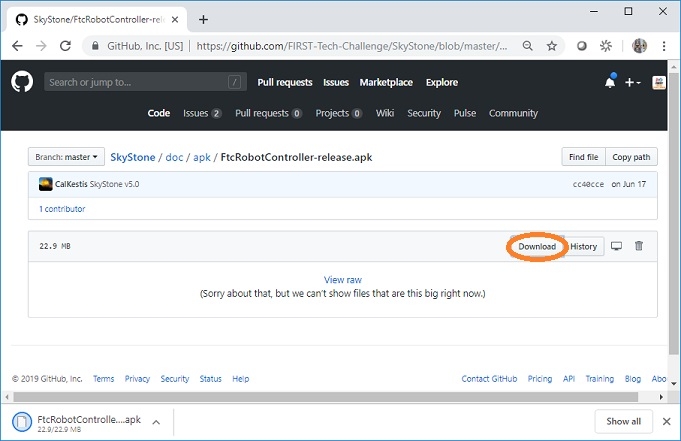Image resolution: width=681 pixels, height=441 pixels.
Task: Select Marketplace in the top navigation
Action: point(387,82)
